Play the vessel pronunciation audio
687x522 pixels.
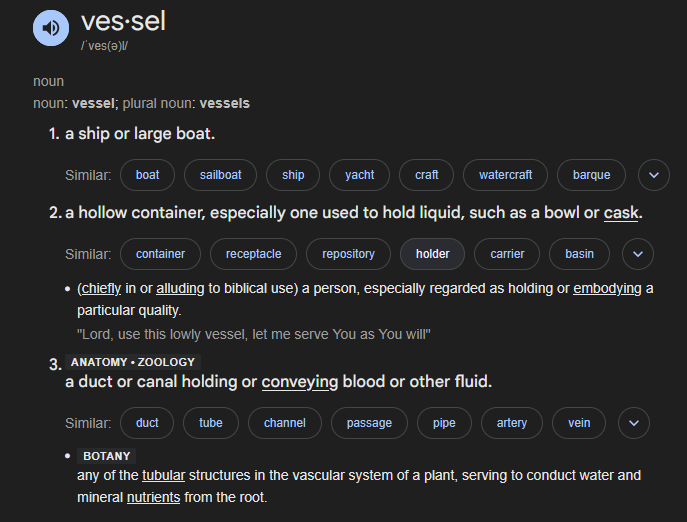coord(51,27)
